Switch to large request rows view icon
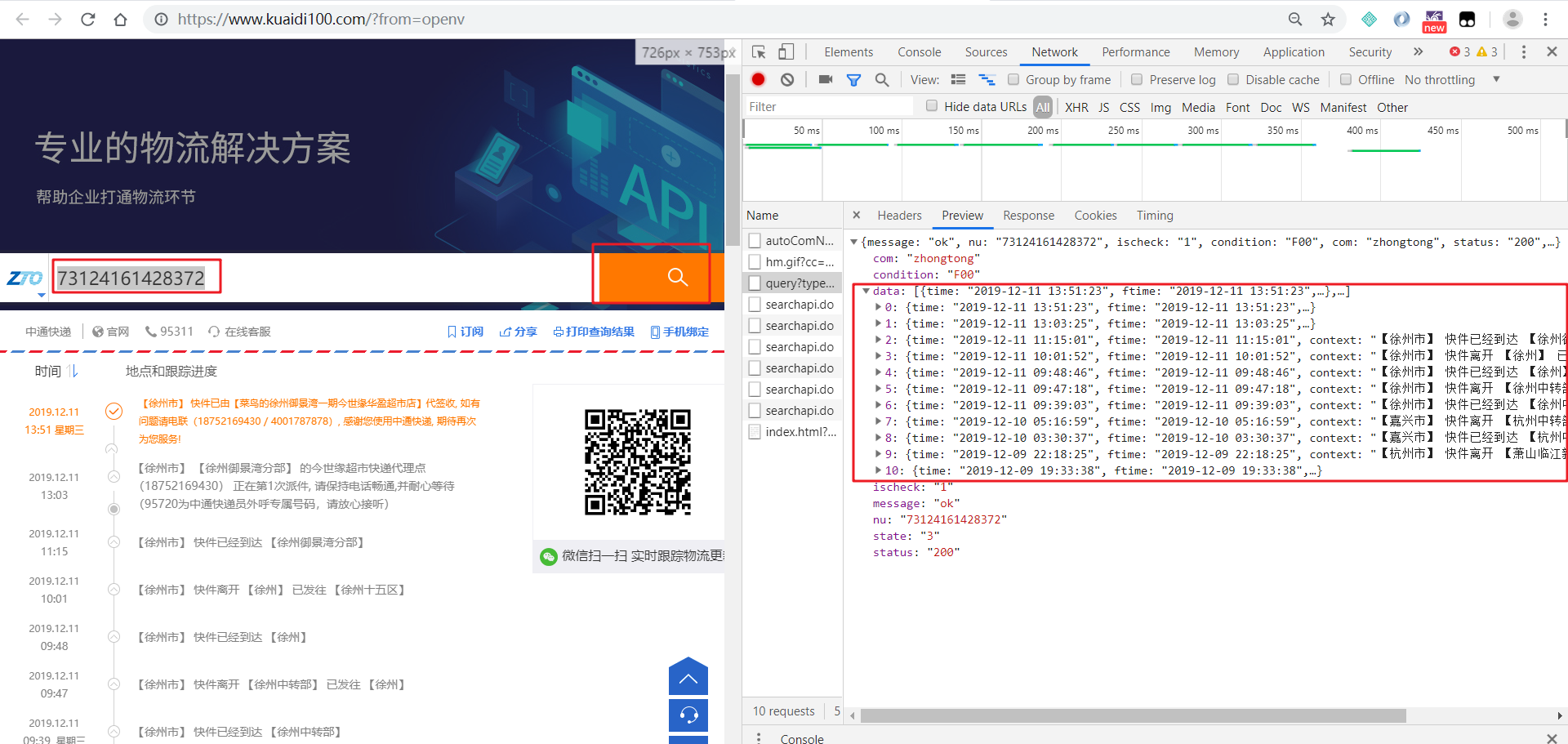This screenshot has height=744, width=1568. [x=959, y=79]
